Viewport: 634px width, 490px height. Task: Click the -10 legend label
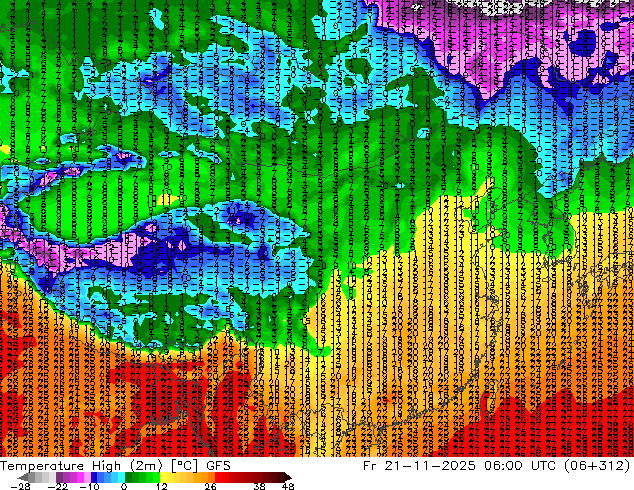click(x=90, y=486)
